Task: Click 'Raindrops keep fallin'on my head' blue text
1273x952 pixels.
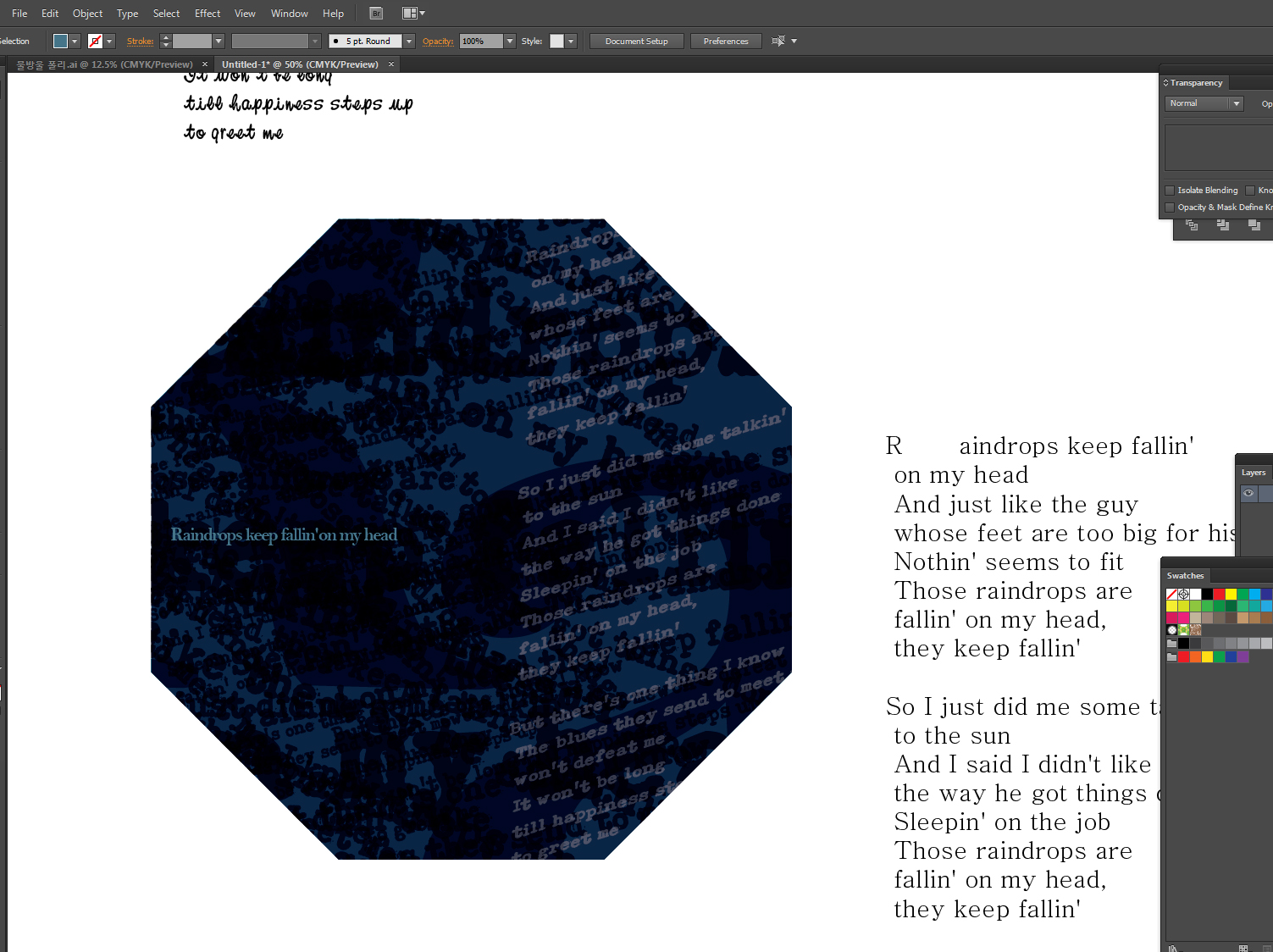Action: [x=284, y=534]
